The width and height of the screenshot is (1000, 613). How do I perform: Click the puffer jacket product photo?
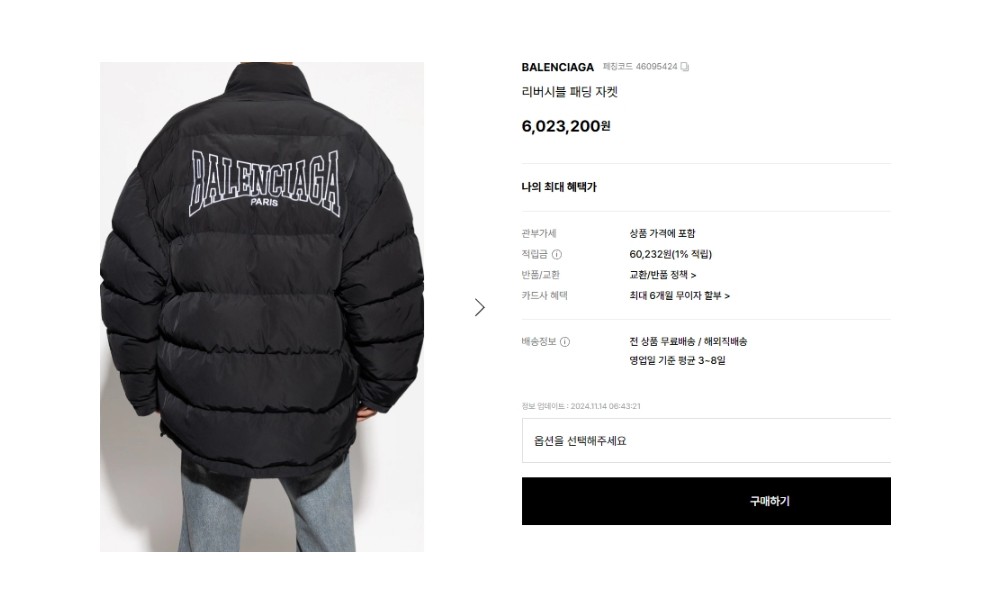point(262,307)
